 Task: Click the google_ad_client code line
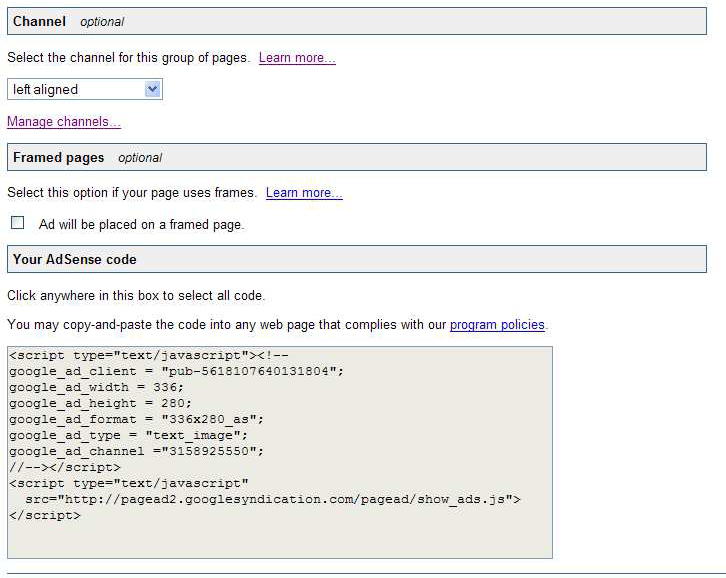point(176,371)
